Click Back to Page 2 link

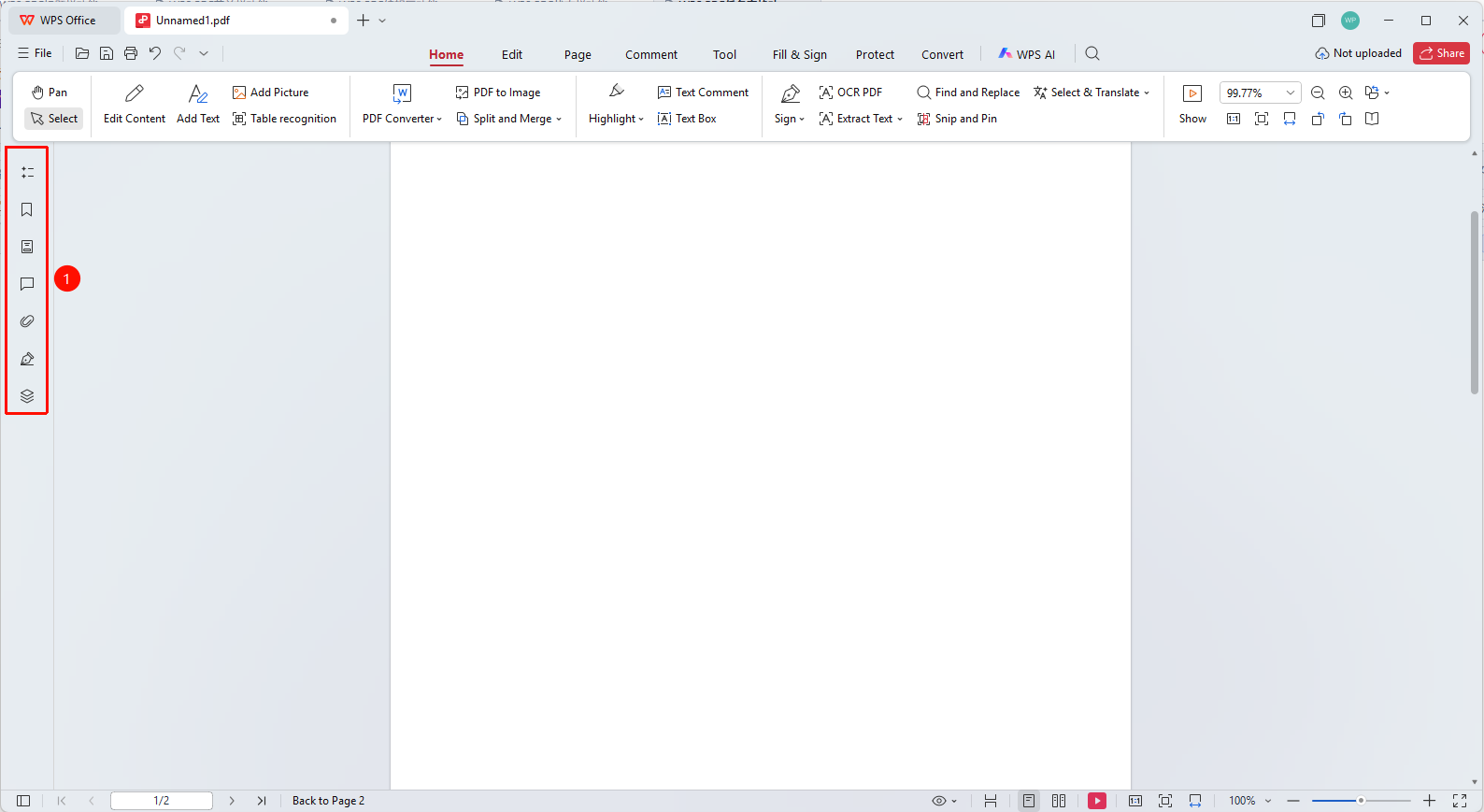tap(328, 801)
